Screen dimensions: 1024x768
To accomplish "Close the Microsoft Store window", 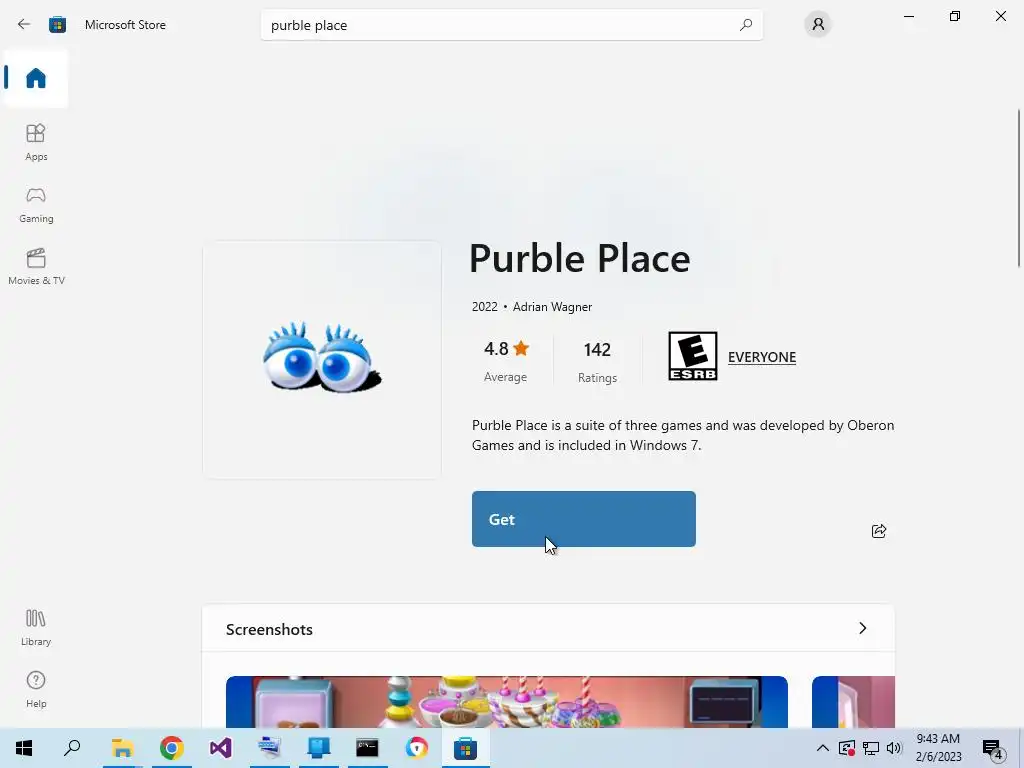I will pyautogui.click(x=1000, y=16).
